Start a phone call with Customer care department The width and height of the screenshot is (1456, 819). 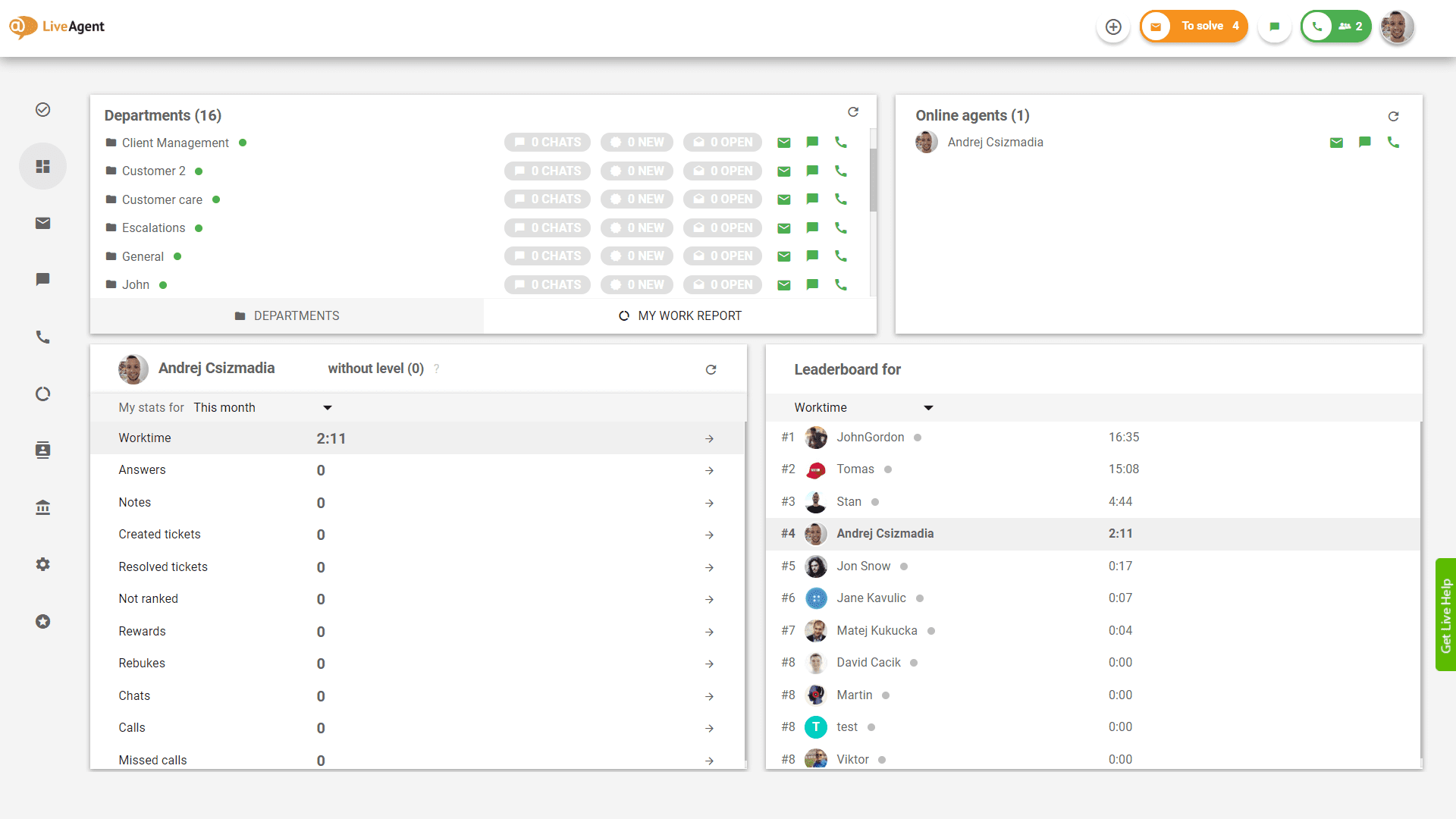(x=840, y=199)
